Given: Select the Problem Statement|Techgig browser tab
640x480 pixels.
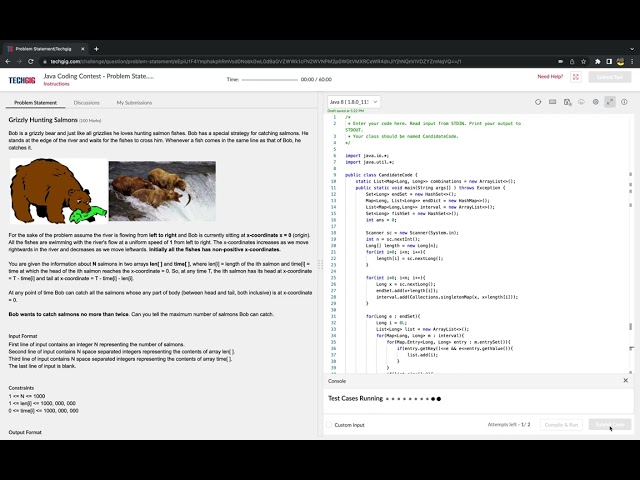Looking at the screenshot, I should tap(44, 49).
